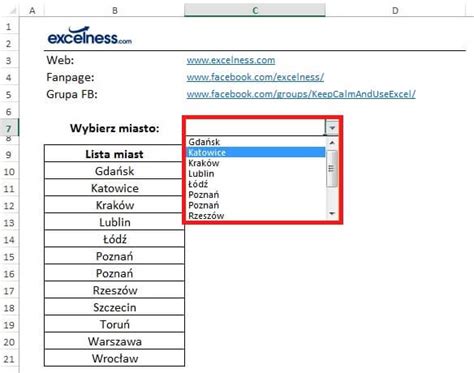Select row 3 header

(x=9, y=61)
